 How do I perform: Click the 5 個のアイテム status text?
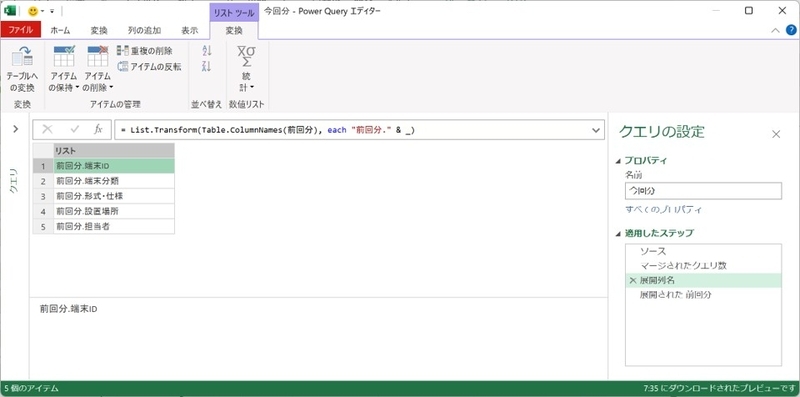pos(31,388)
